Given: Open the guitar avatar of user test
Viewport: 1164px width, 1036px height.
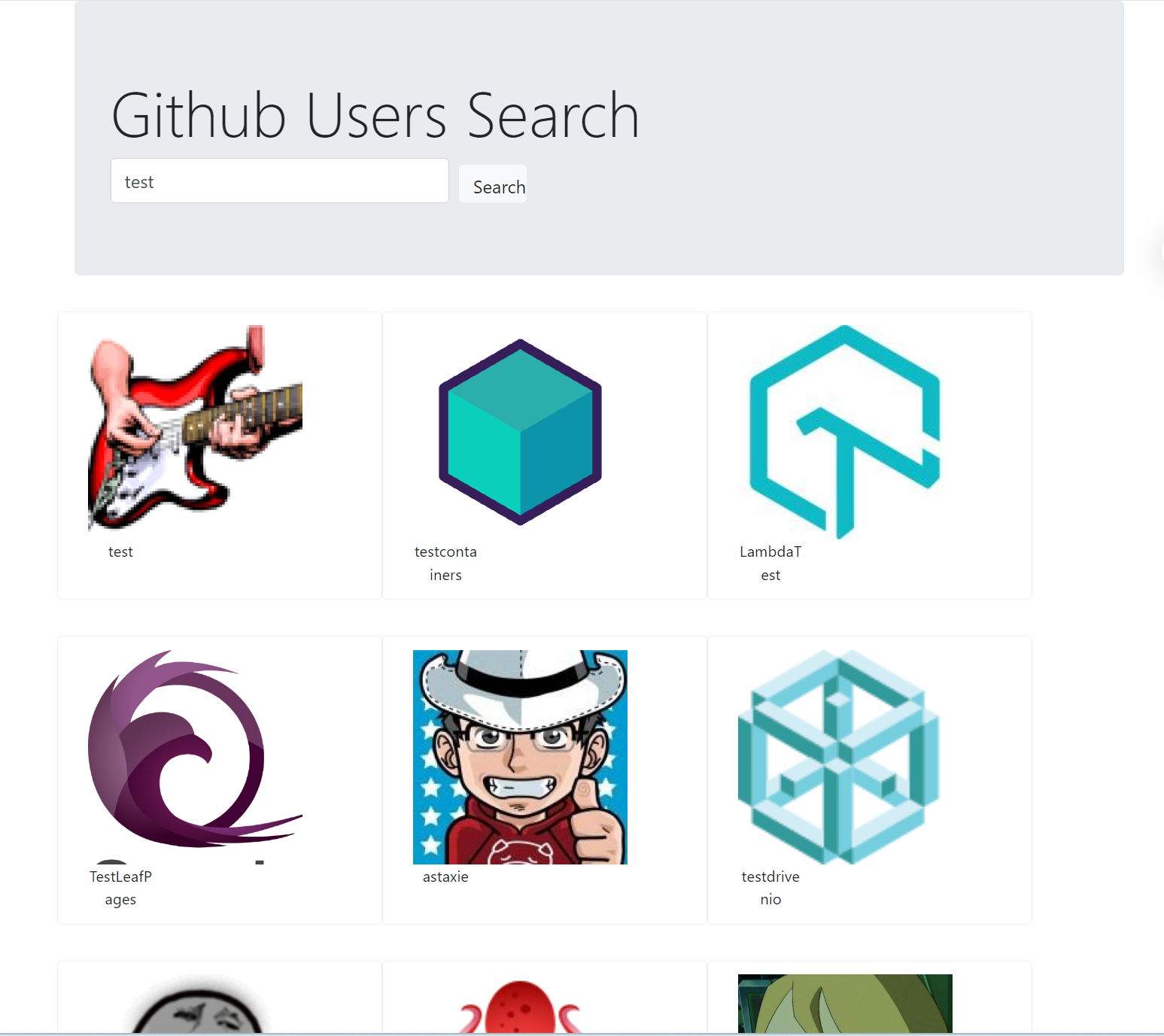Looking at the screenshot, I should 196,432.
